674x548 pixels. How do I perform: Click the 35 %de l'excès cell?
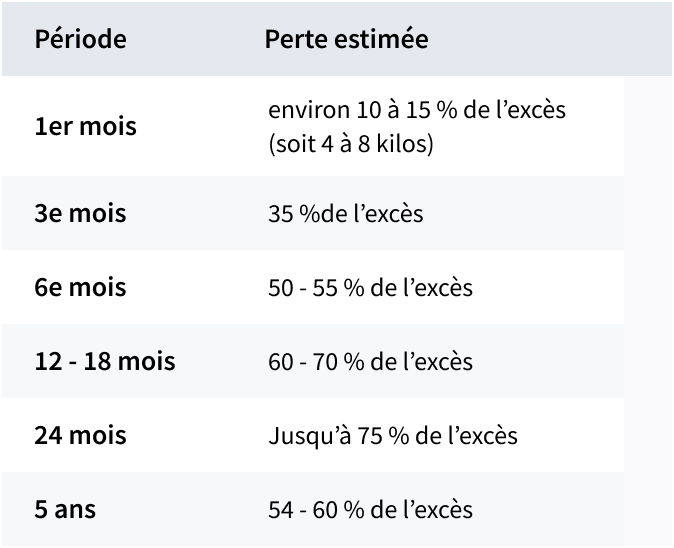[x=346, y=213]
